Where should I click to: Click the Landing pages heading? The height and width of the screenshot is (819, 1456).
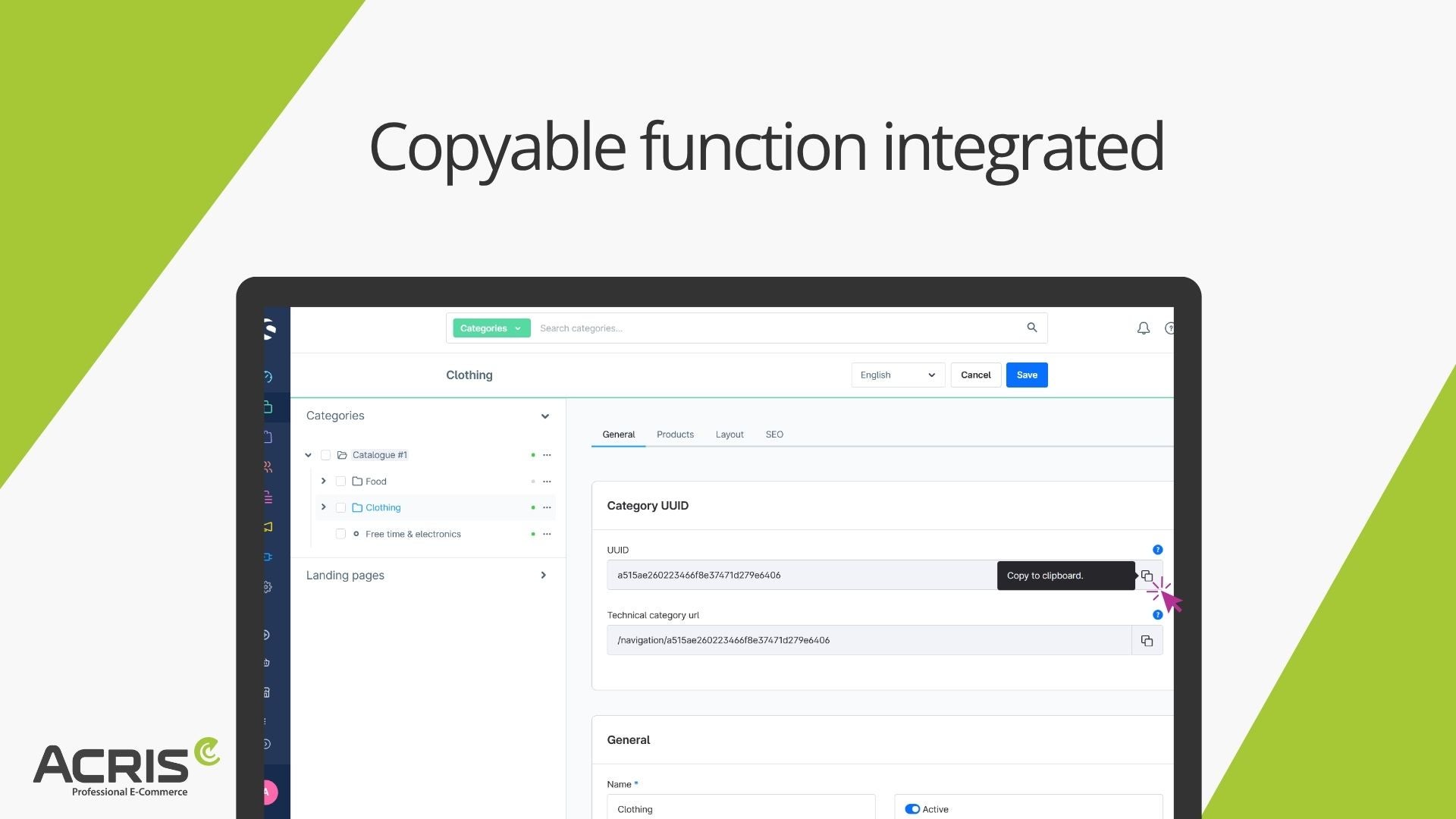(345, 576)
